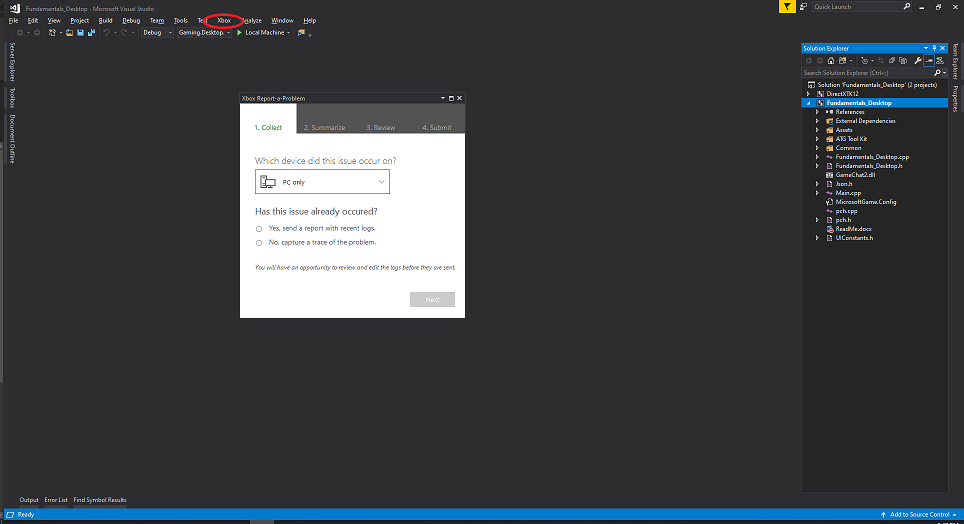The image size is (964, 524).
Task: Click the Solution node icon in tree
Action: (x=812, y=85)
